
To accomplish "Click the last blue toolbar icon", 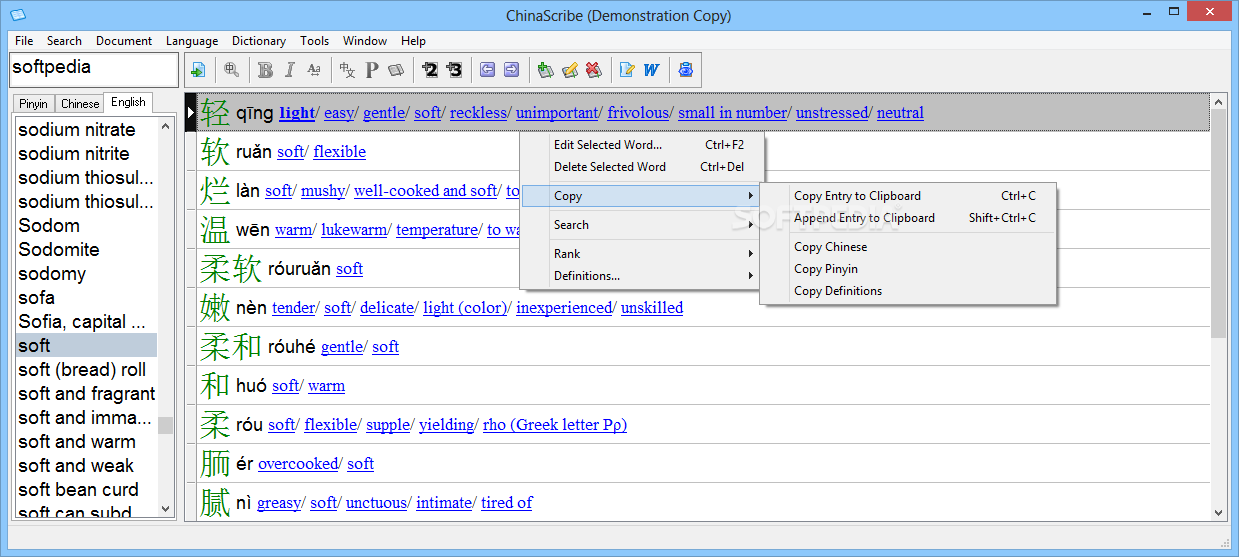I will [685, 70].
